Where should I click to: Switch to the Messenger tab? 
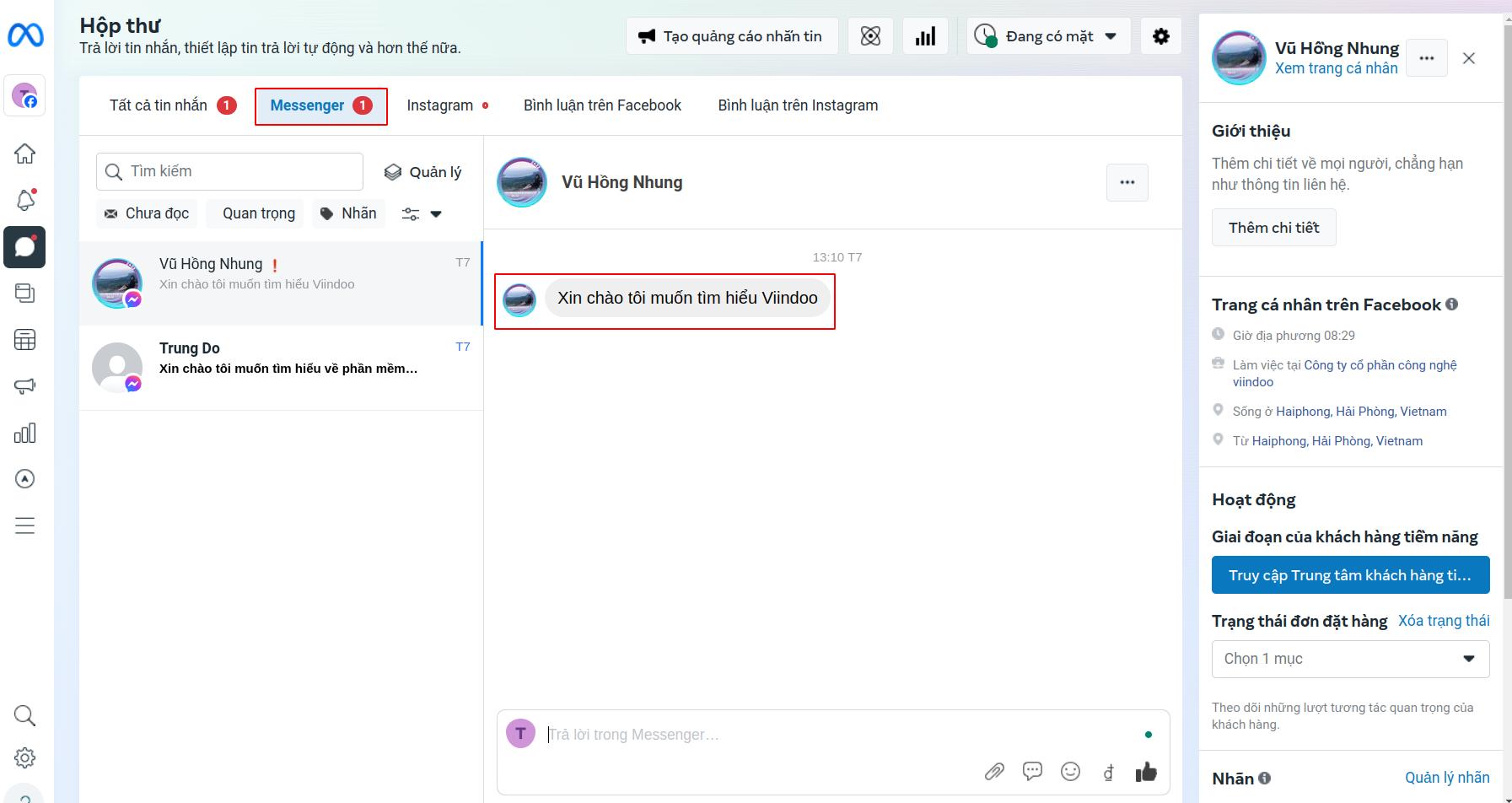click(x=321, y=106)
